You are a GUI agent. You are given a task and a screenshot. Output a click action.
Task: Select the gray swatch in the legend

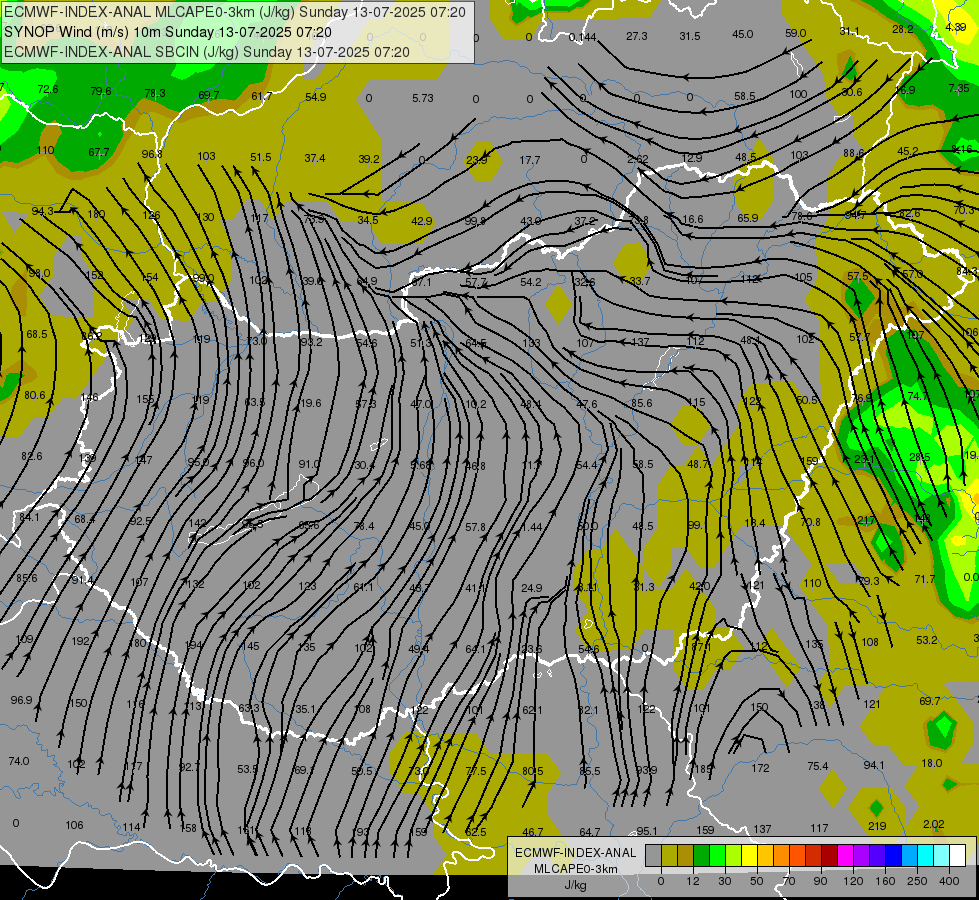tap(653, 856)
